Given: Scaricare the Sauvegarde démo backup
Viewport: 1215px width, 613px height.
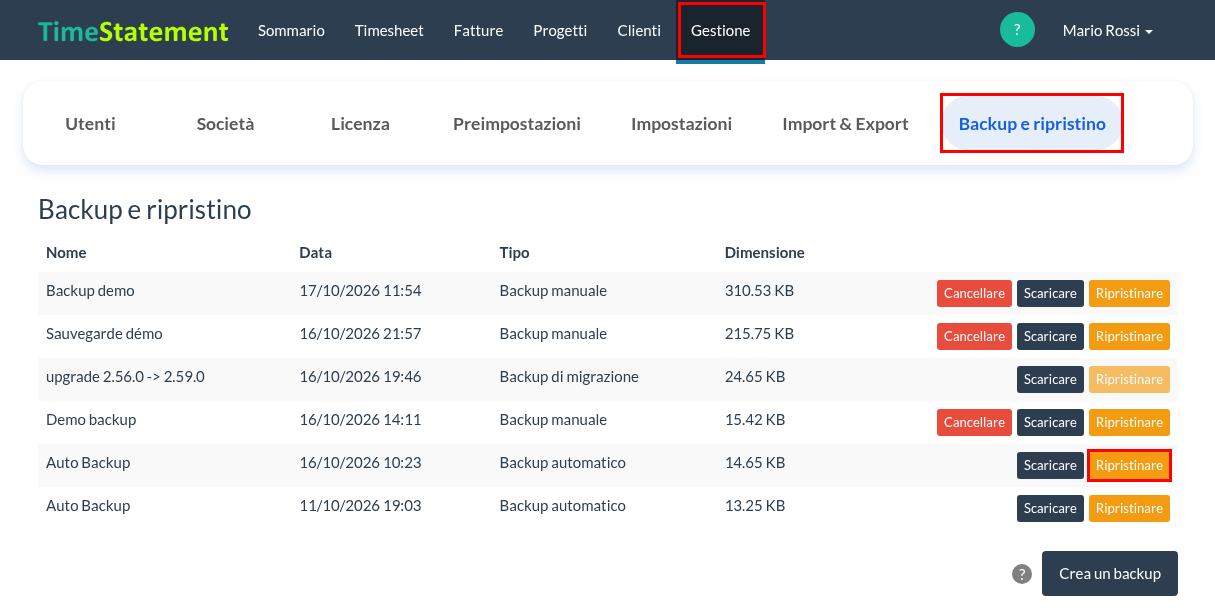Looking at the screenshot, I should click(x=1050, y=337).
